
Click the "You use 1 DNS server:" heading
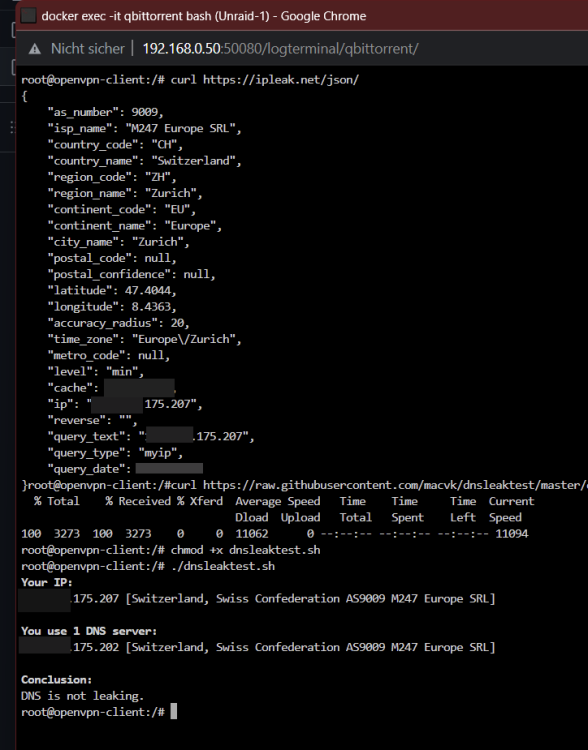89,631
